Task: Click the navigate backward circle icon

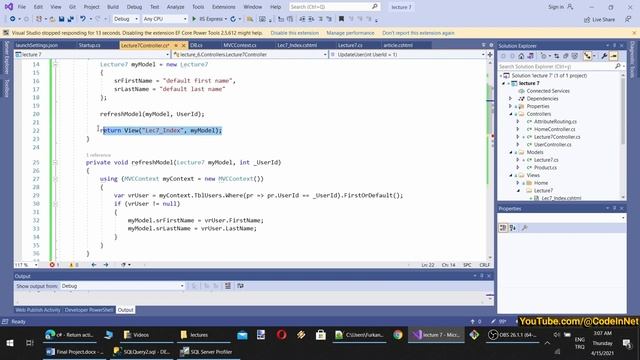Action: (x=13, y=19)
